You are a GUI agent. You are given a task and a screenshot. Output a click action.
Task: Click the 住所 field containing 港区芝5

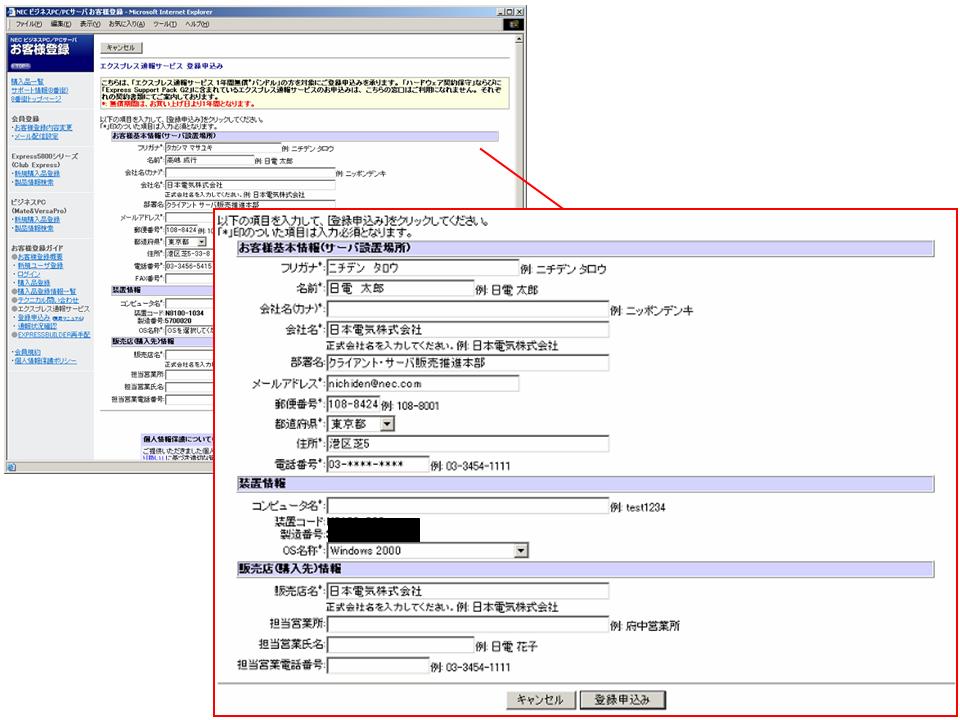pos(468,443)
